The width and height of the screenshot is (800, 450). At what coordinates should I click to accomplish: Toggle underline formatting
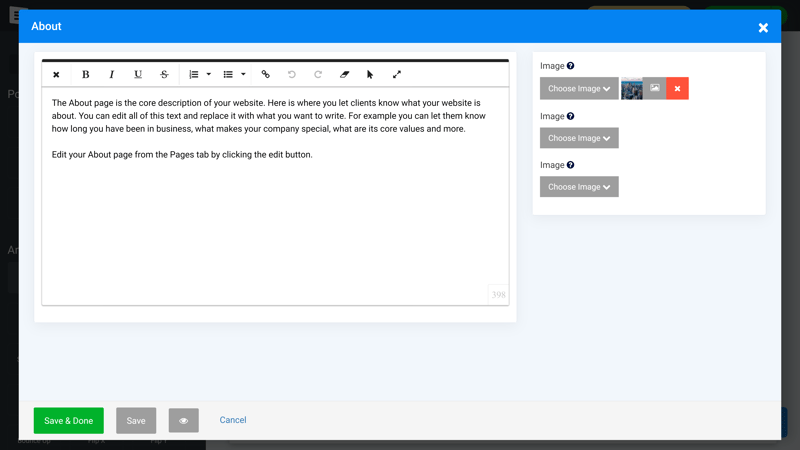coord(138,75)
